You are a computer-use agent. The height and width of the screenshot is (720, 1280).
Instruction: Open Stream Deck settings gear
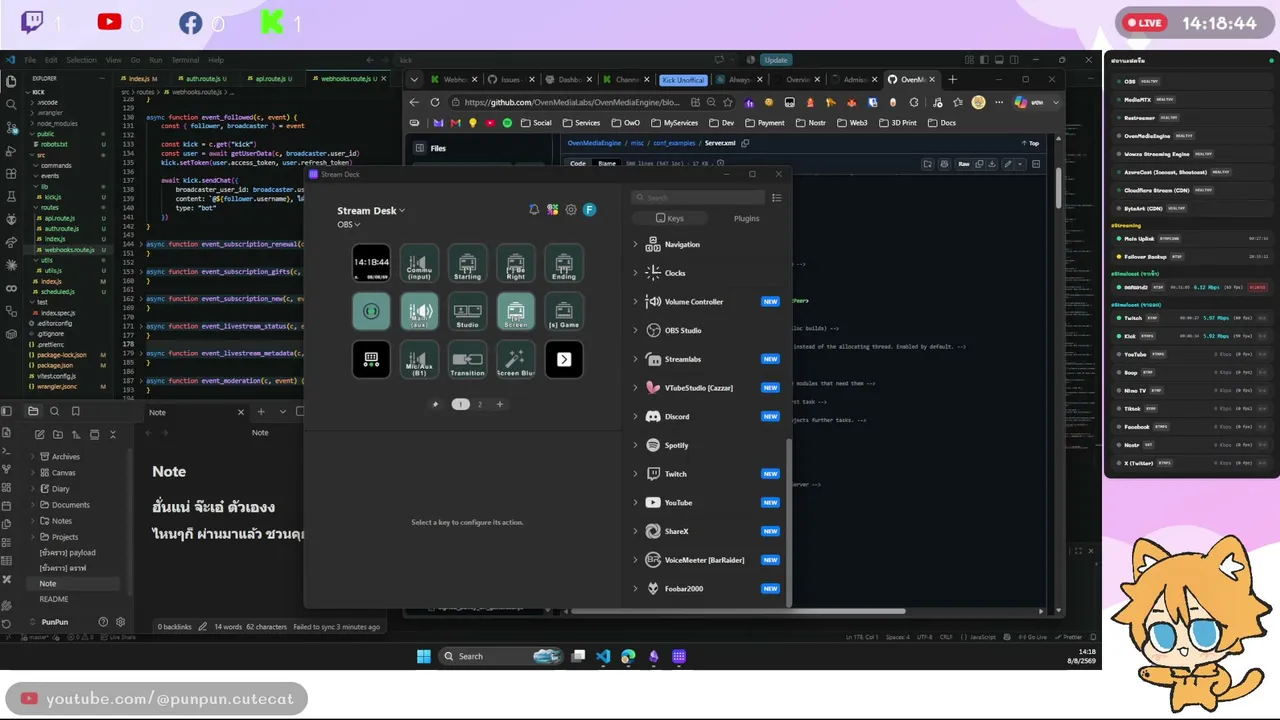571,210
